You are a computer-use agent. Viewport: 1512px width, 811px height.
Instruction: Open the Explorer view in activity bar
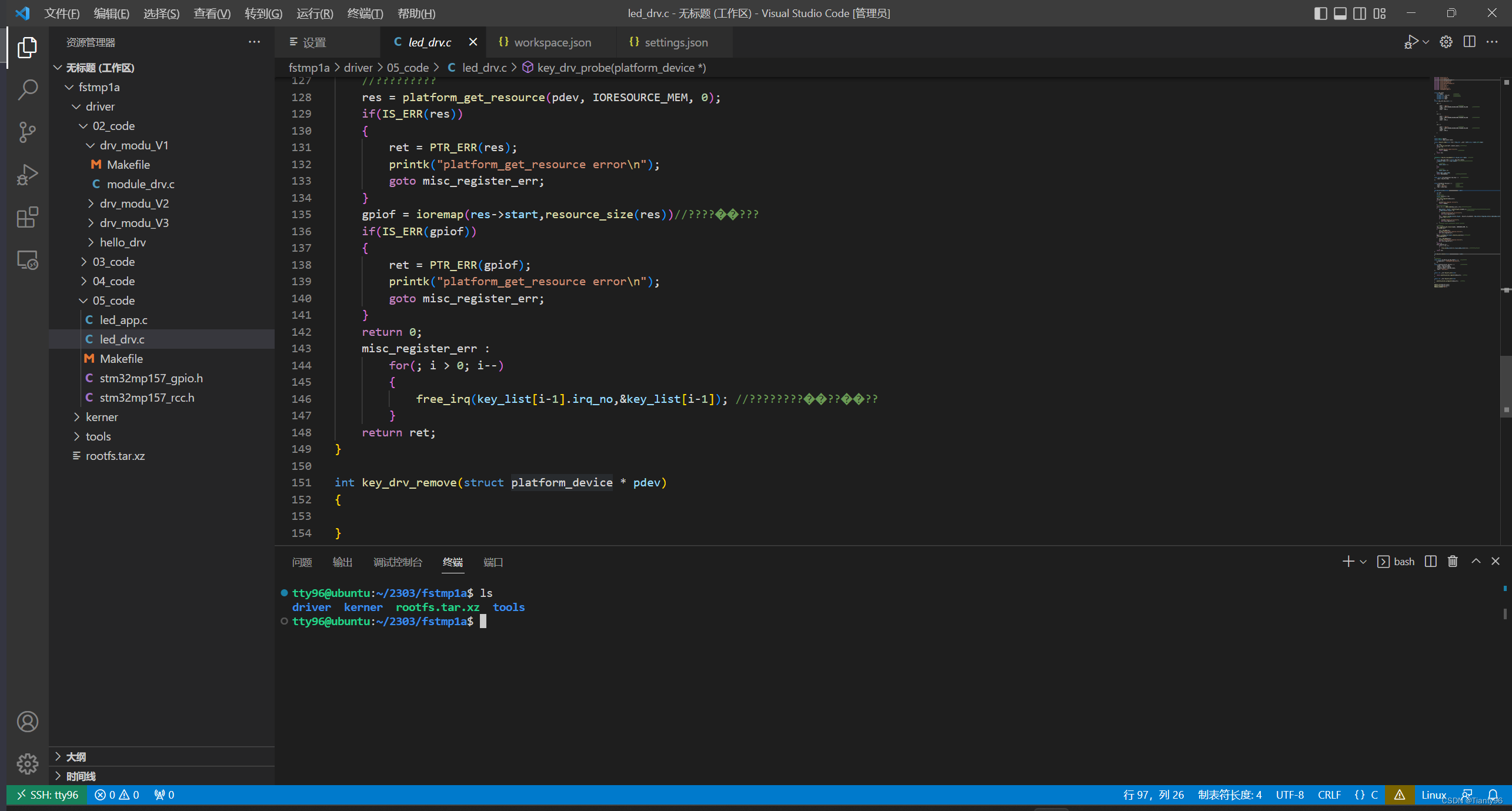27,47
